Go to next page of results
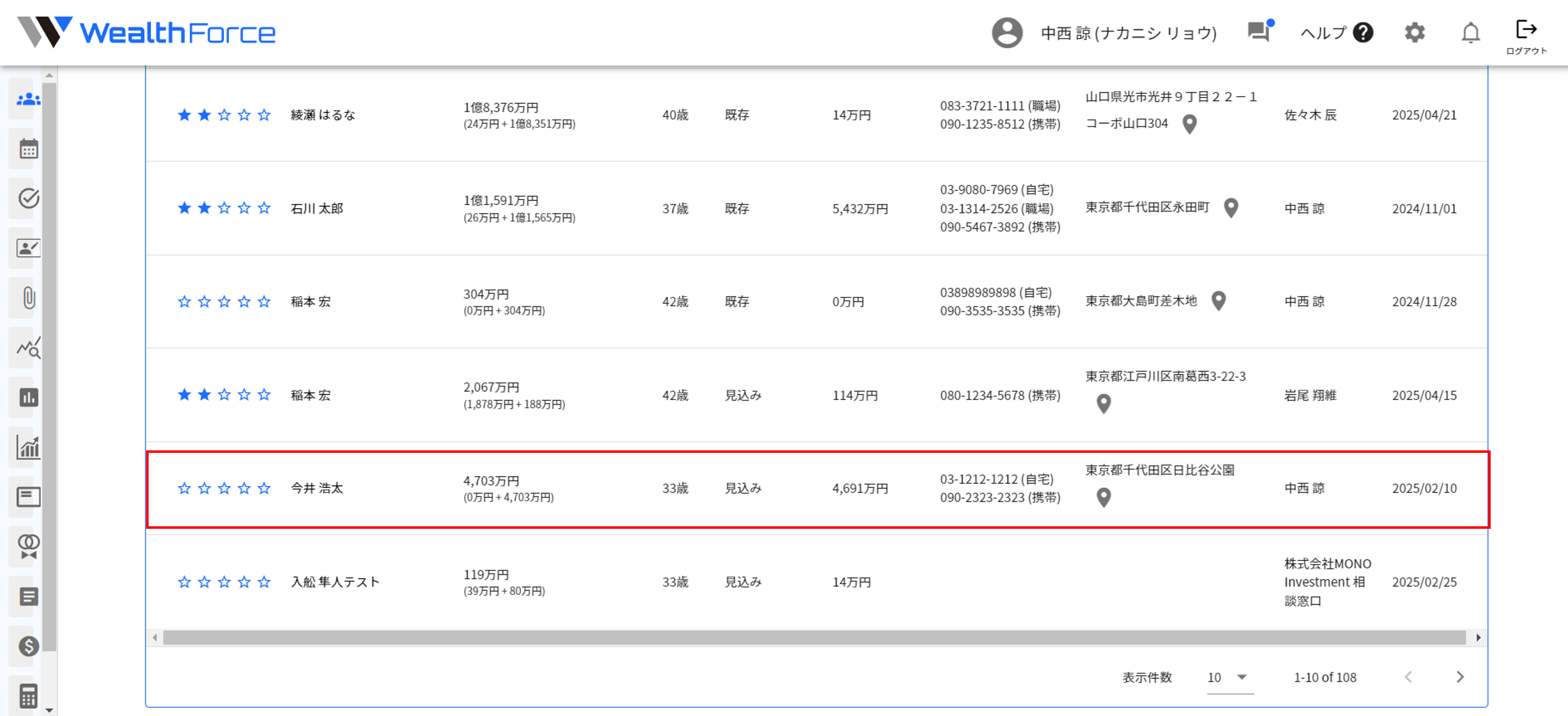 (1460, 677)
